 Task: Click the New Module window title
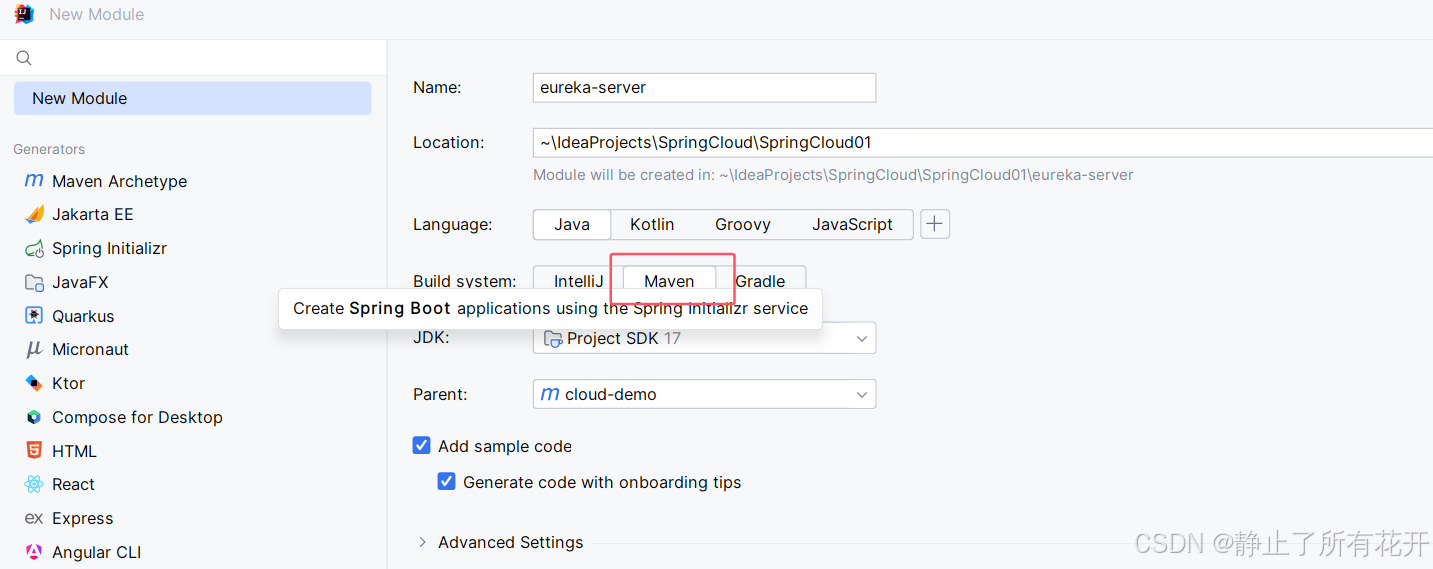point(96,14)
